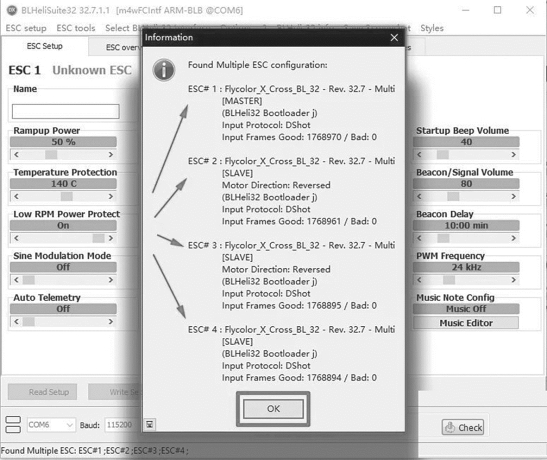Click the 'ESC# 1 : Flycolor_X_Cross_BL_32' line
Viewport: 547px width, 460px height.
(292, 89)
